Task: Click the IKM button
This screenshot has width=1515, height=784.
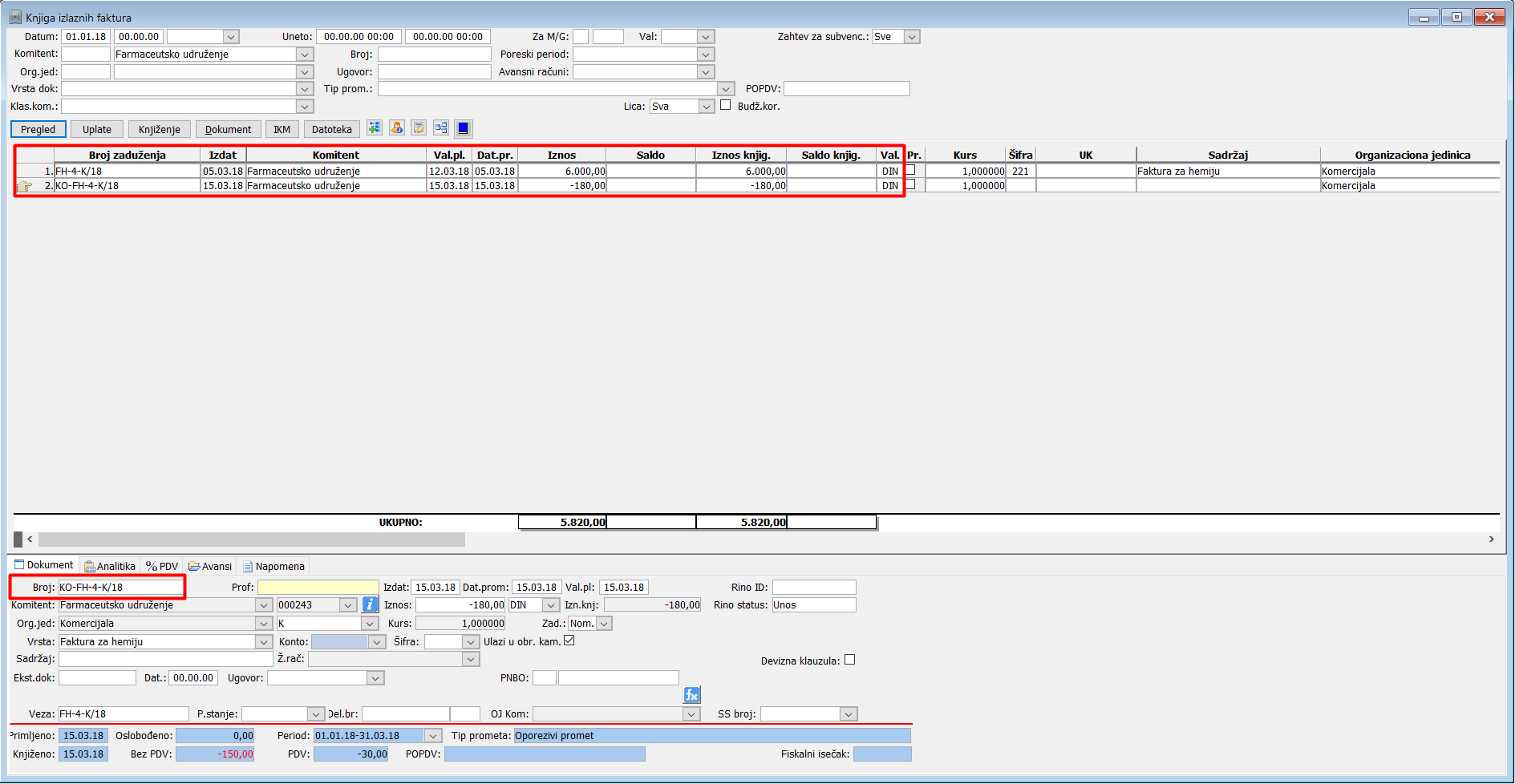Action: click(282, 129)
